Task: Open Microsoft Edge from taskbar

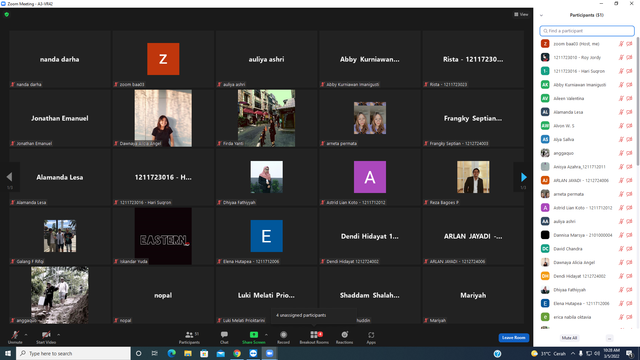Action: pos(171,353)
